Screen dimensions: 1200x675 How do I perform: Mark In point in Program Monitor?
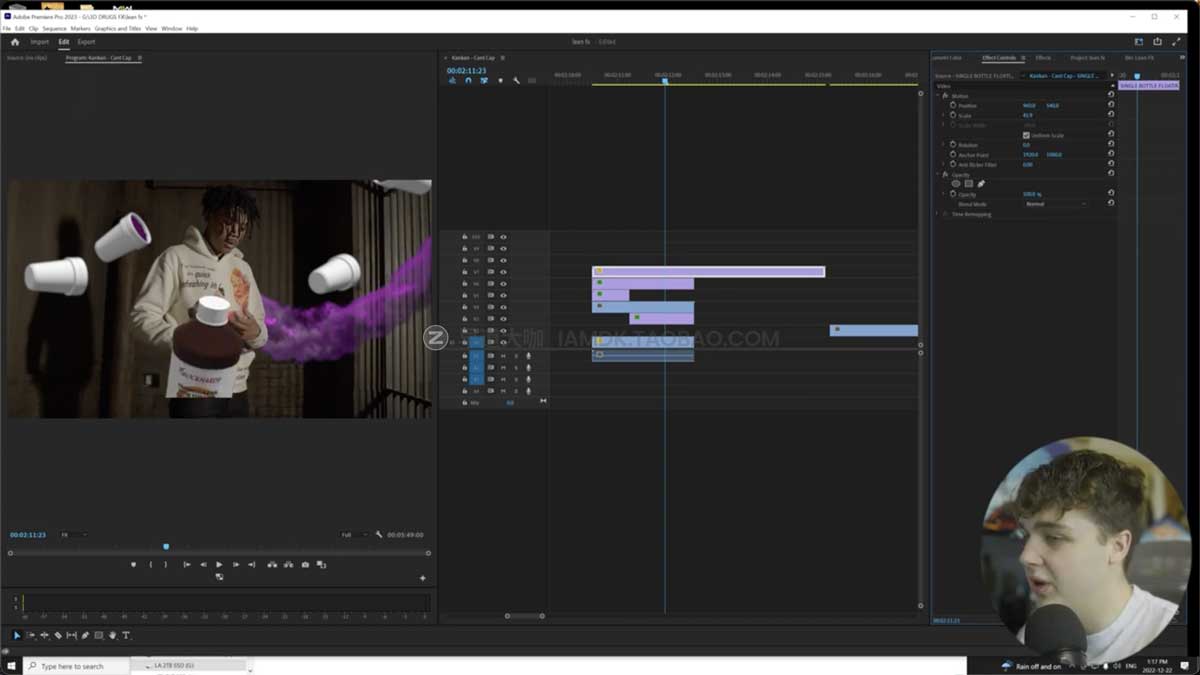click(x=151, y=565)
